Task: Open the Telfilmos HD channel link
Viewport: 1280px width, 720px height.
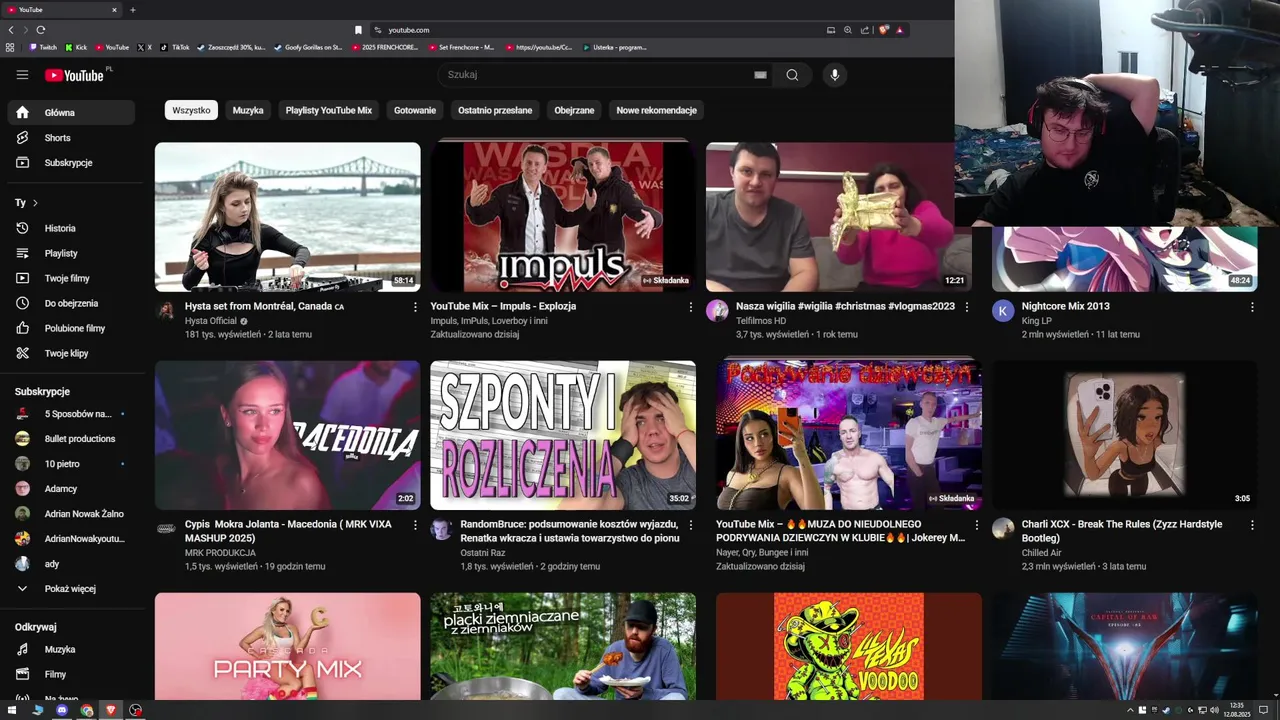Action: click(761, 321)
